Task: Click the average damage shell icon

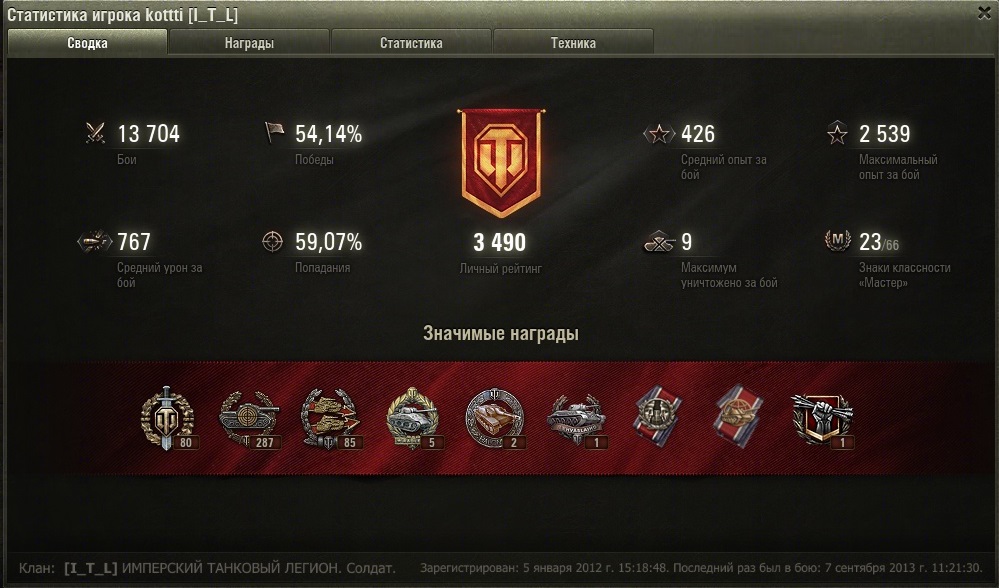Action: tap(94, 241)
